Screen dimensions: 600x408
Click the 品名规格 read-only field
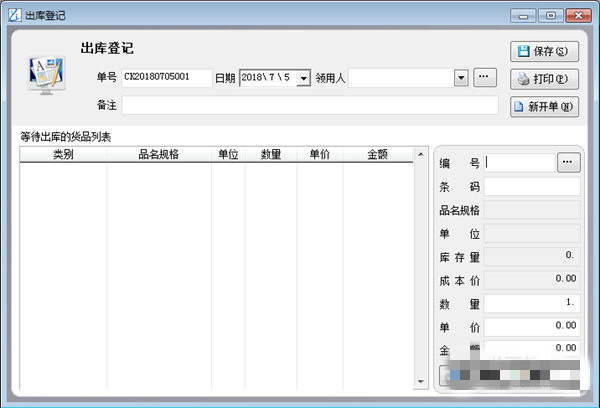point(532,210)
